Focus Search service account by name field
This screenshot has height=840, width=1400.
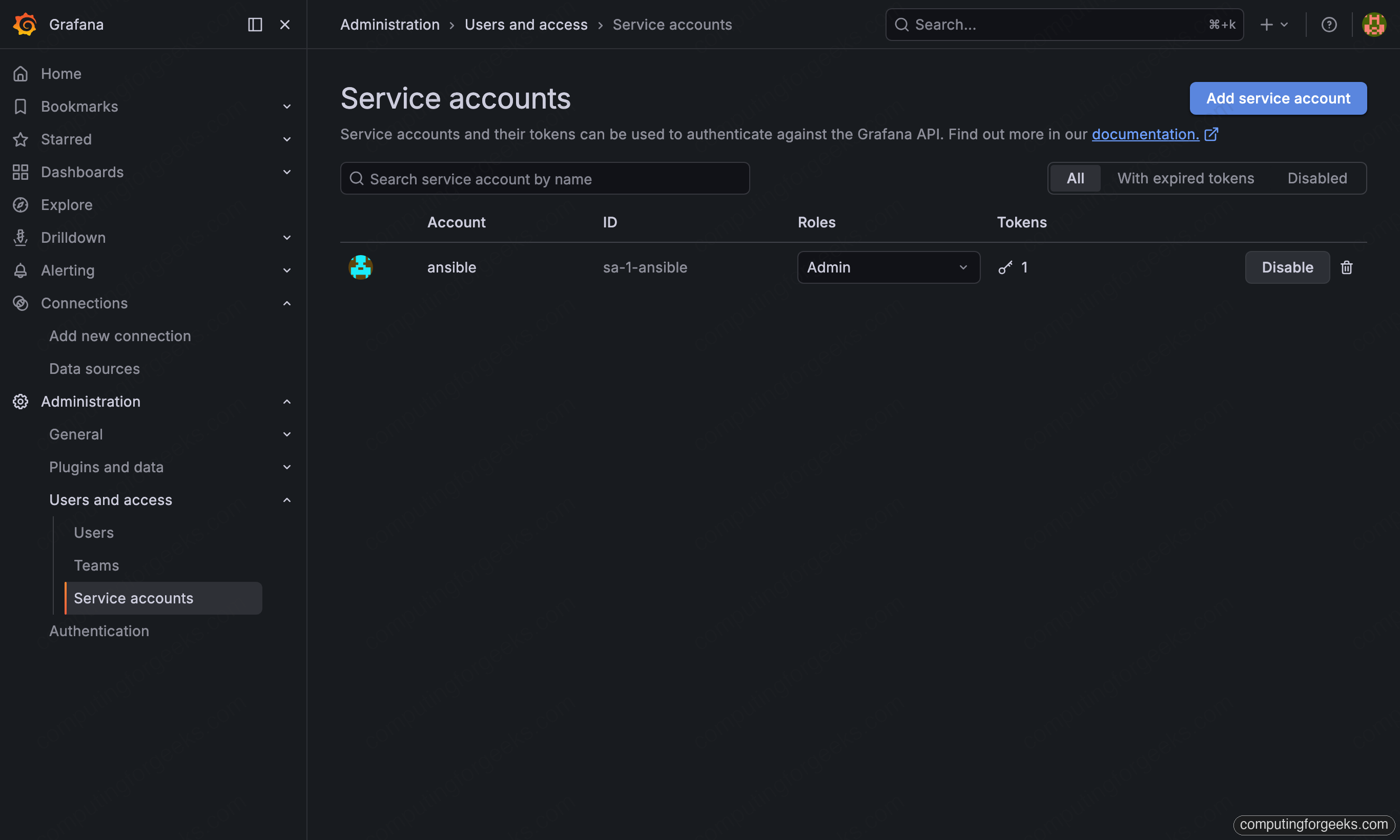(545, 179)
